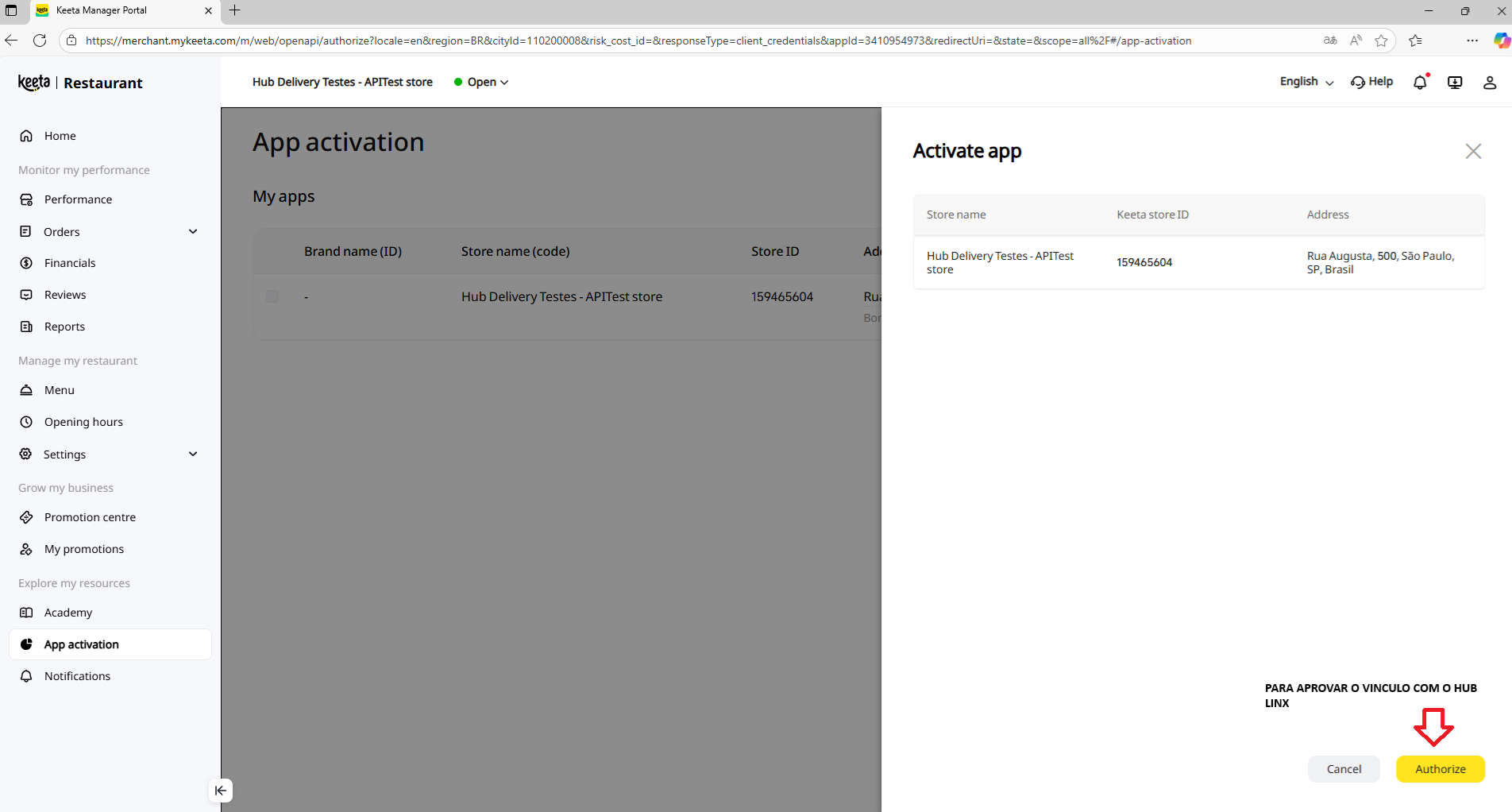Click the Cancel button
Image resolution: width=1512 pixels, height=812 pixels.
tap(1344, 769)
